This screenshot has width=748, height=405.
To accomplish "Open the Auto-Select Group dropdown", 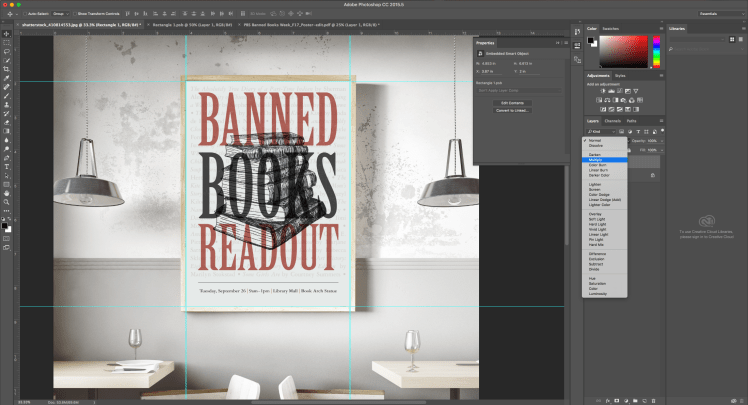I will (x=61, y=14).
